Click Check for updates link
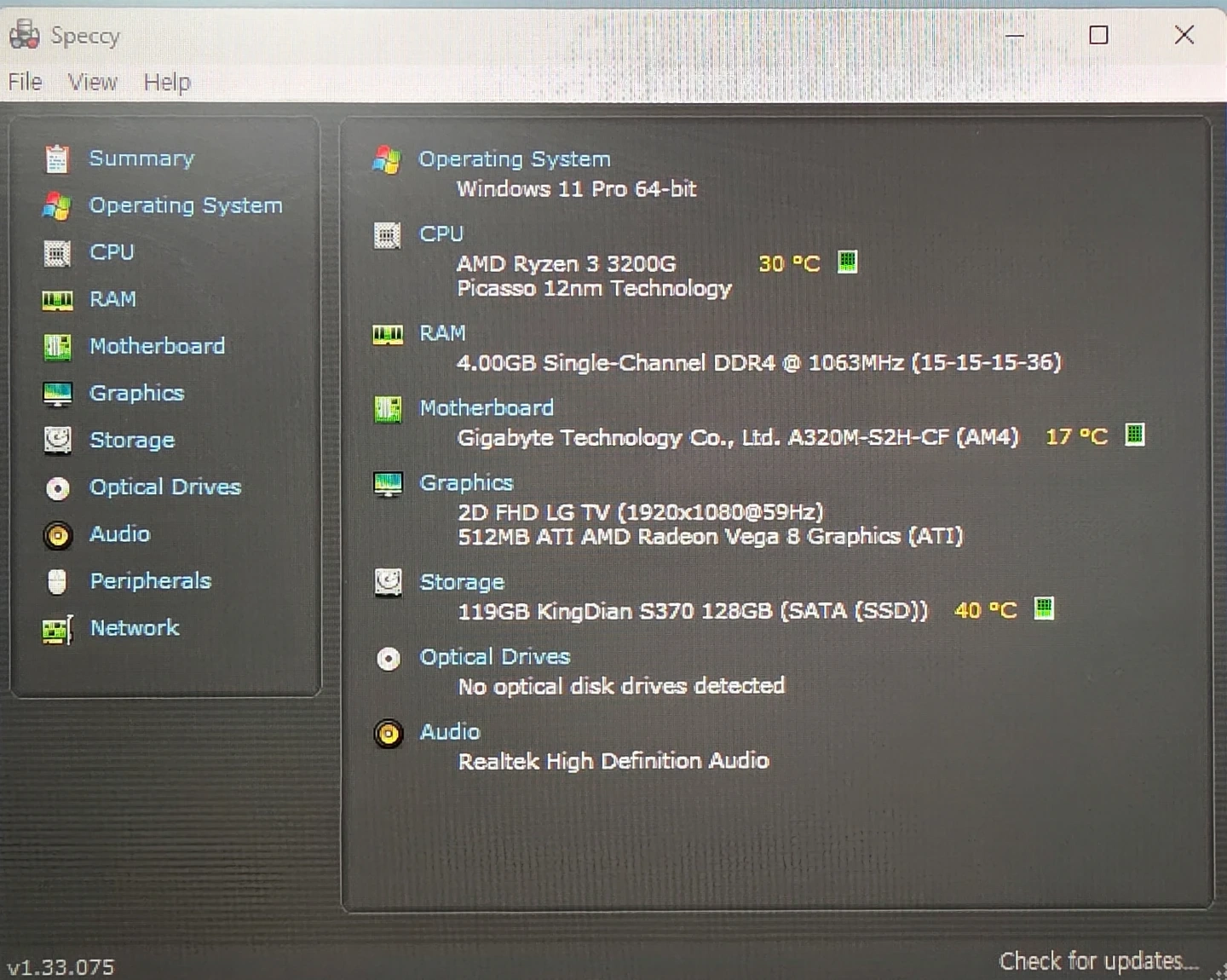The height and width of the screenshot is (980, 1227). (1097, 960)
